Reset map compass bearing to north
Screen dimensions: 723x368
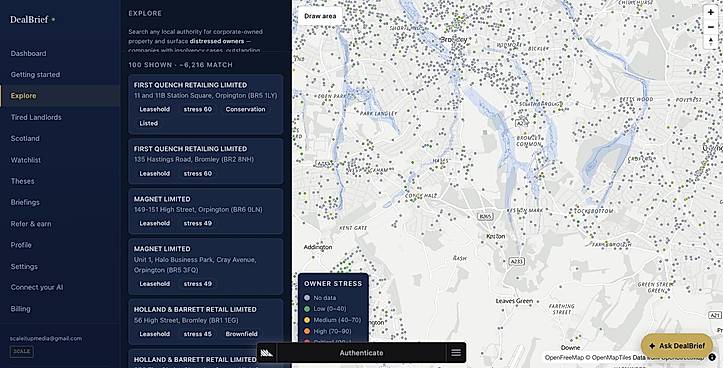pos(711,42)
